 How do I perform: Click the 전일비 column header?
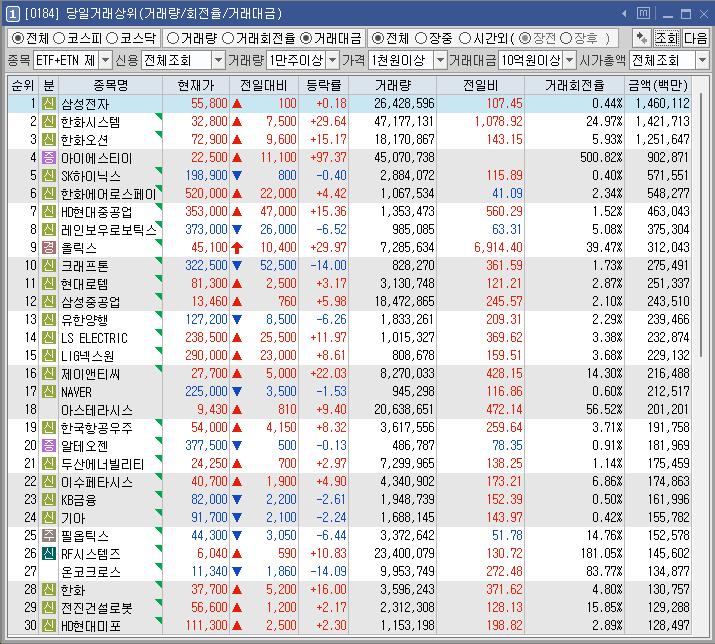click(x=481, y=85)
